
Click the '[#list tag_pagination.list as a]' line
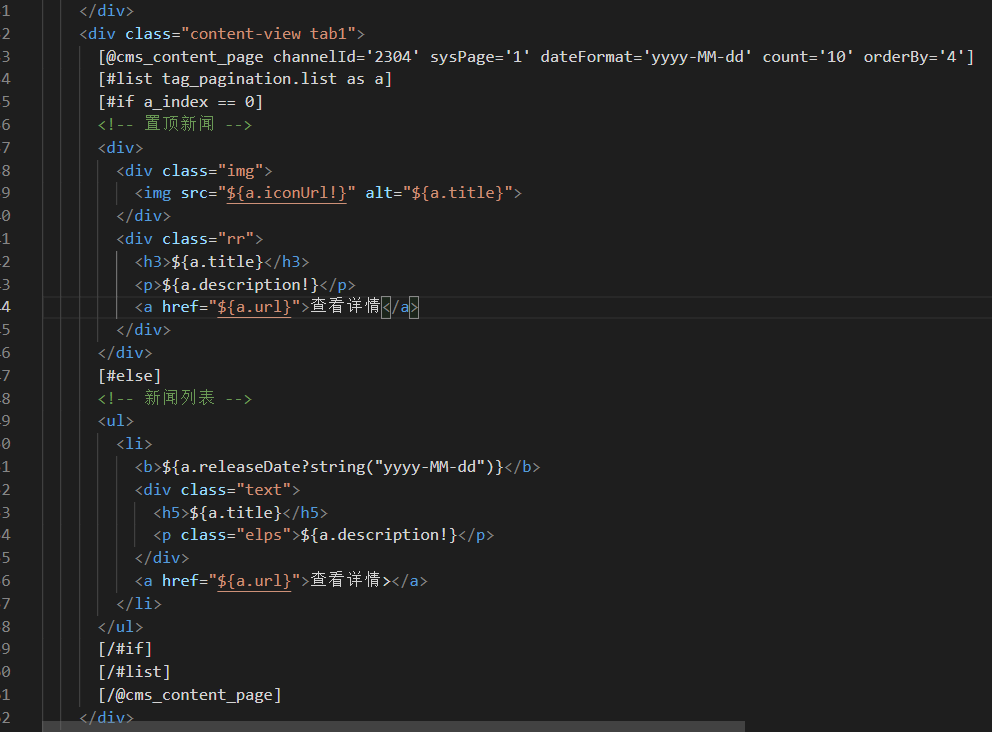click(245, 79)
